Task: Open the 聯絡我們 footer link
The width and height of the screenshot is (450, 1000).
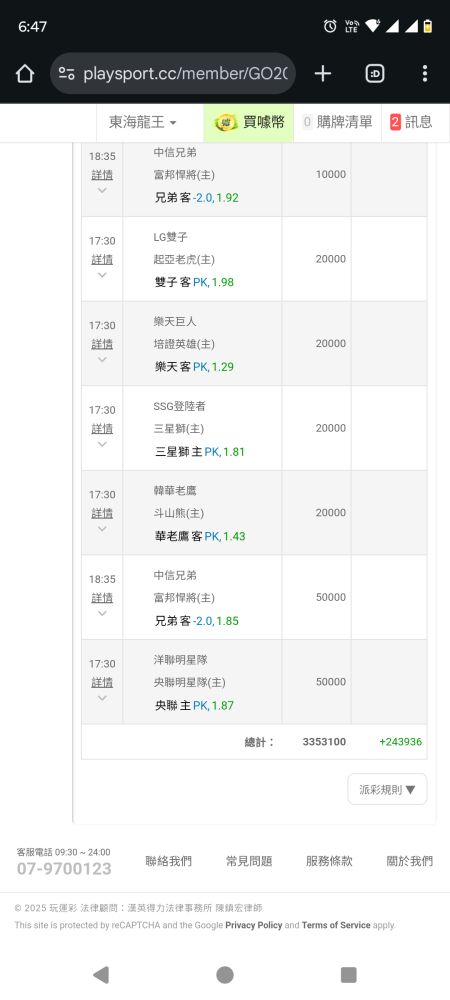Action: click(x=168, y=861)
